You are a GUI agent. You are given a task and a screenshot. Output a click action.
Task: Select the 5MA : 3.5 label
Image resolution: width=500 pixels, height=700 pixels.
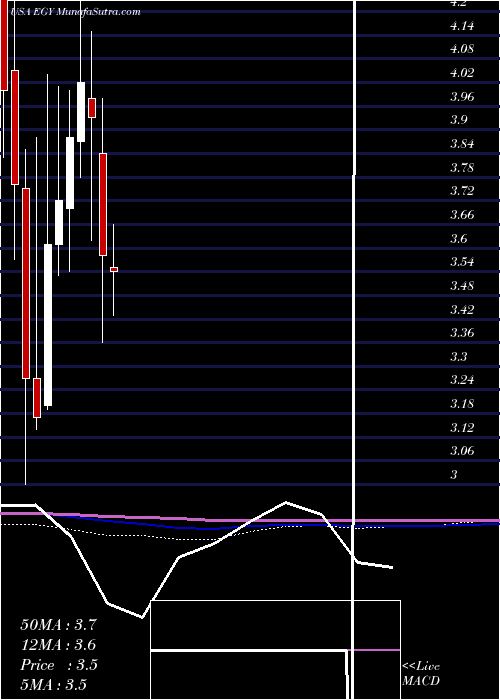coord(53,684)
